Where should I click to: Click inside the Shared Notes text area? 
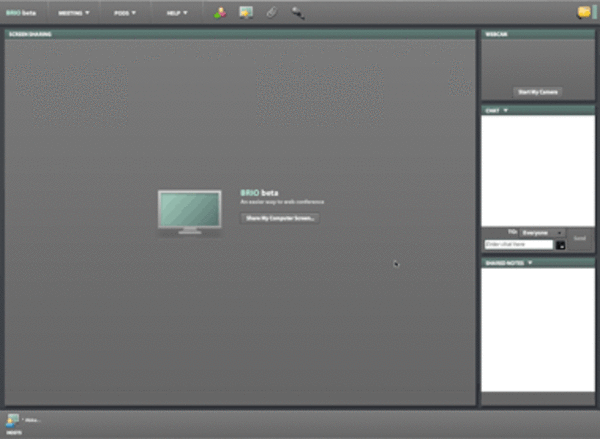coord(538,330)
